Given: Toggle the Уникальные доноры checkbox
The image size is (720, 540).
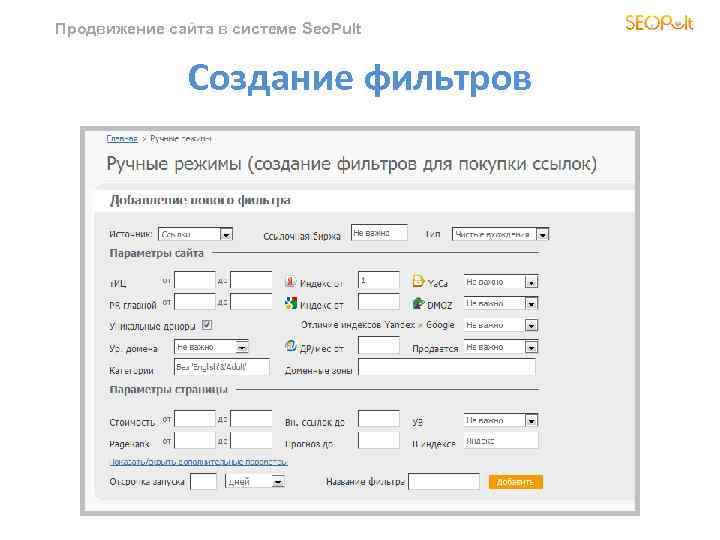Looking at the screenshot, I should (x=207, y=325).
